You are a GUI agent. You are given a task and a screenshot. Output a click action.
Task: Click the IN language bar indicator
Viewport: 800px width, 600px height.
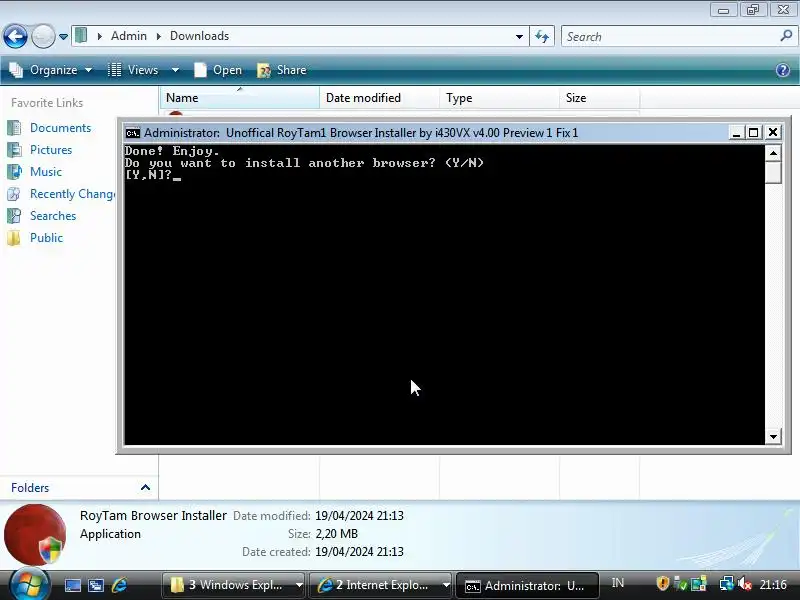coord(617,583)
